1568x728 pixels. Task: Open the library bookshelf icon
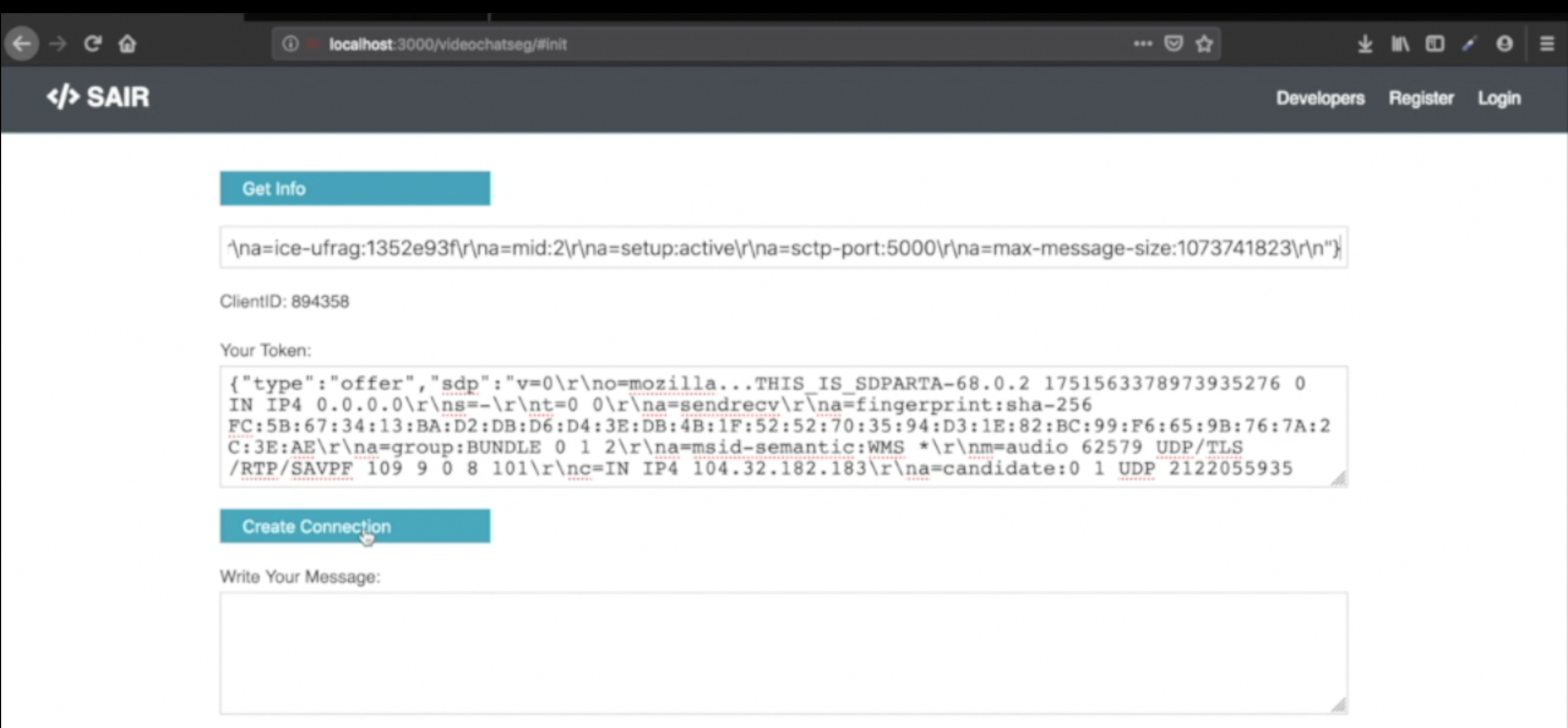[x=1400, y=44]
